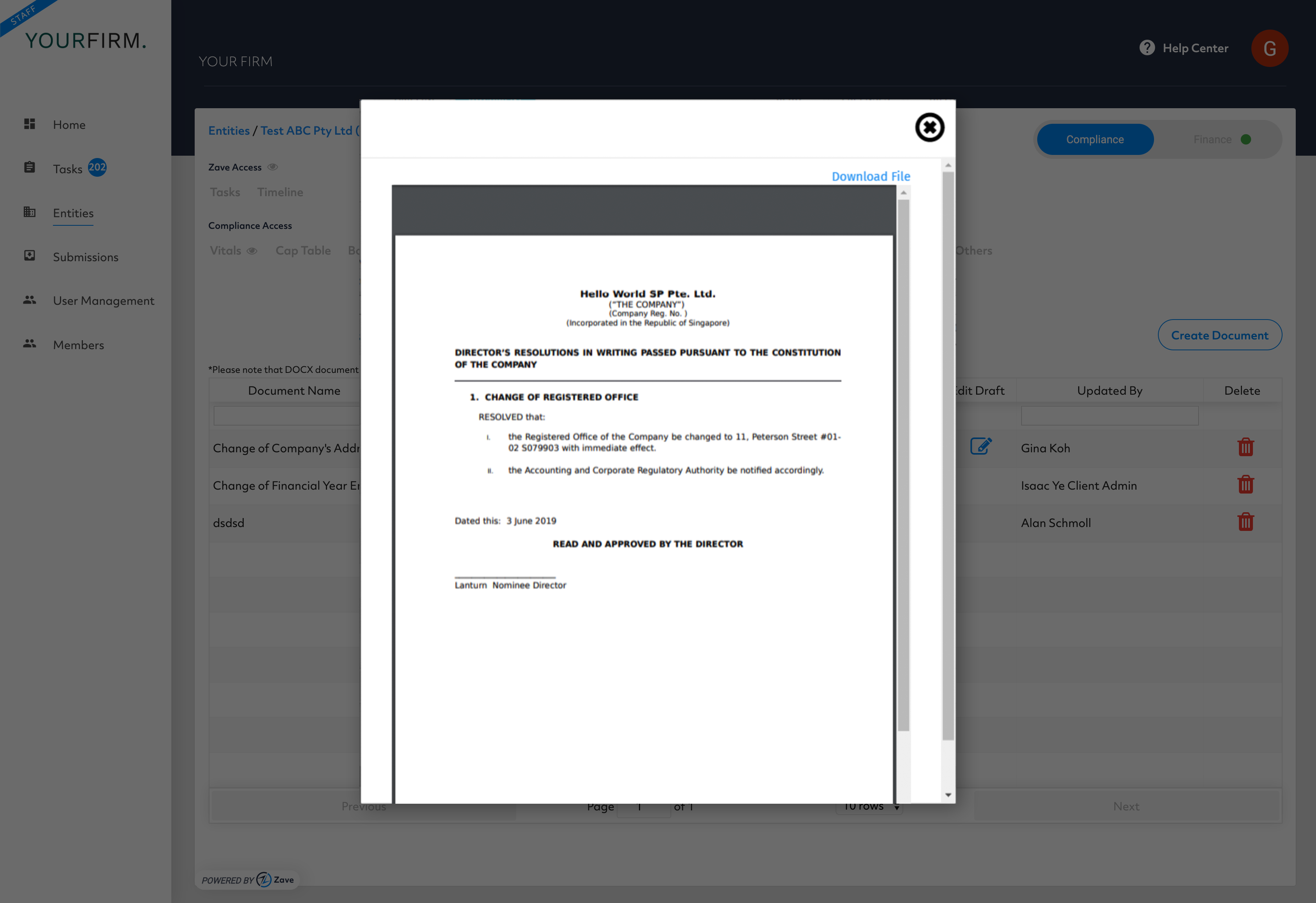The height and width of the screenshot is (903, 1316).
Task: Edit draft for Gina Koh row
Action: (981, 447)
